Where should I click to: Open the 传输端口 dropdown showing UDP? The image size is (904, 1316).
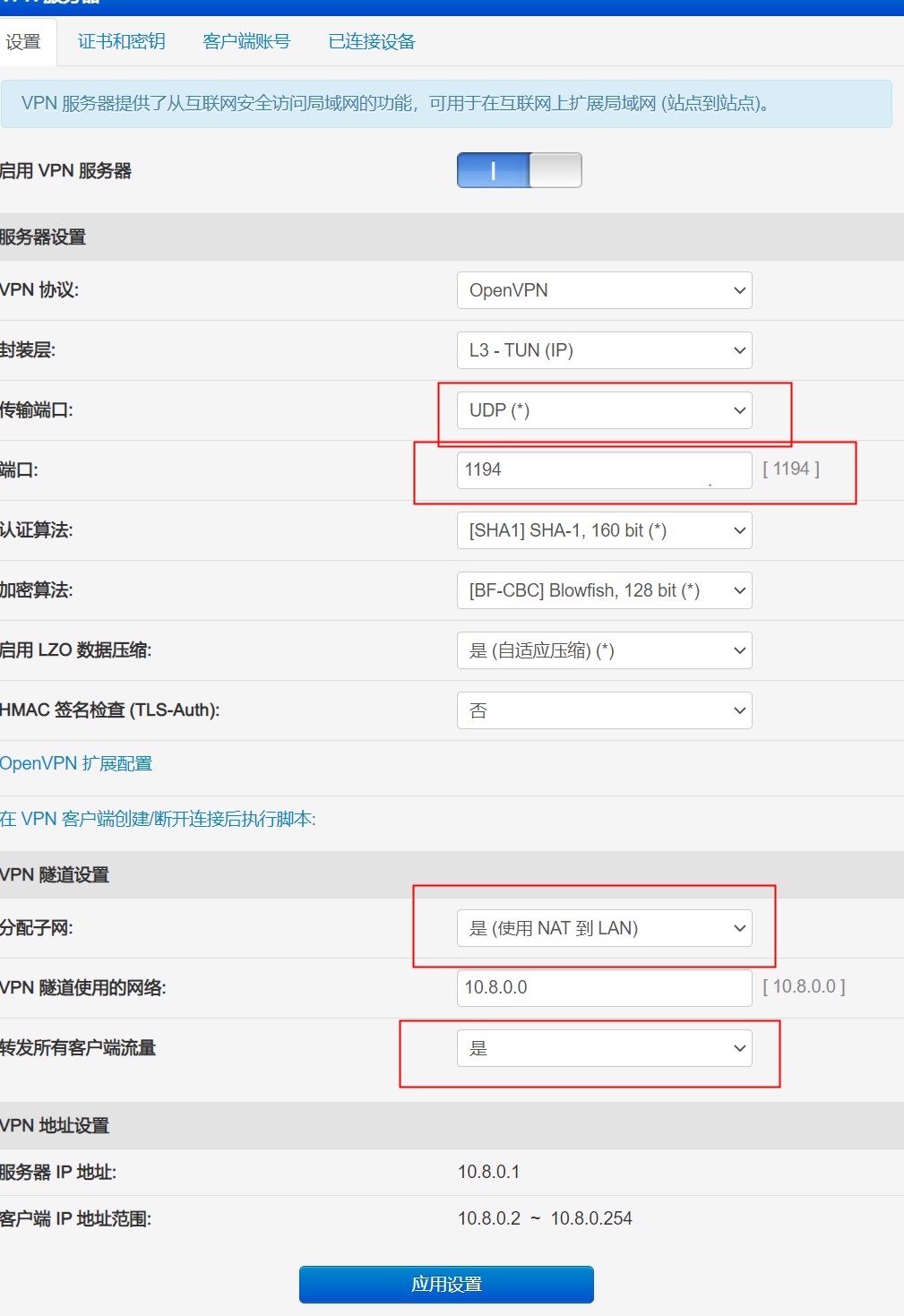pos(604,410)
